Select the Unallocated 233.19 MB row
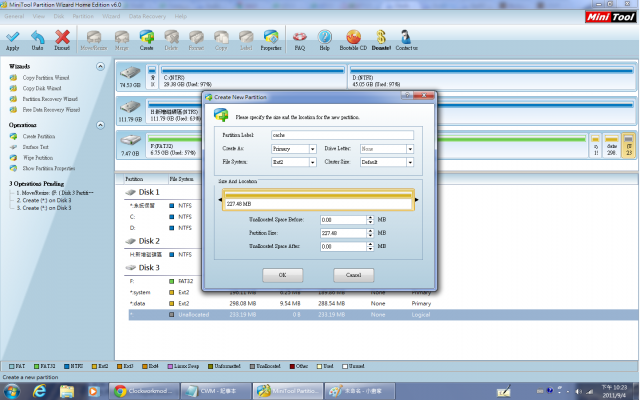 pyautogui.click(x=384, y=315)
